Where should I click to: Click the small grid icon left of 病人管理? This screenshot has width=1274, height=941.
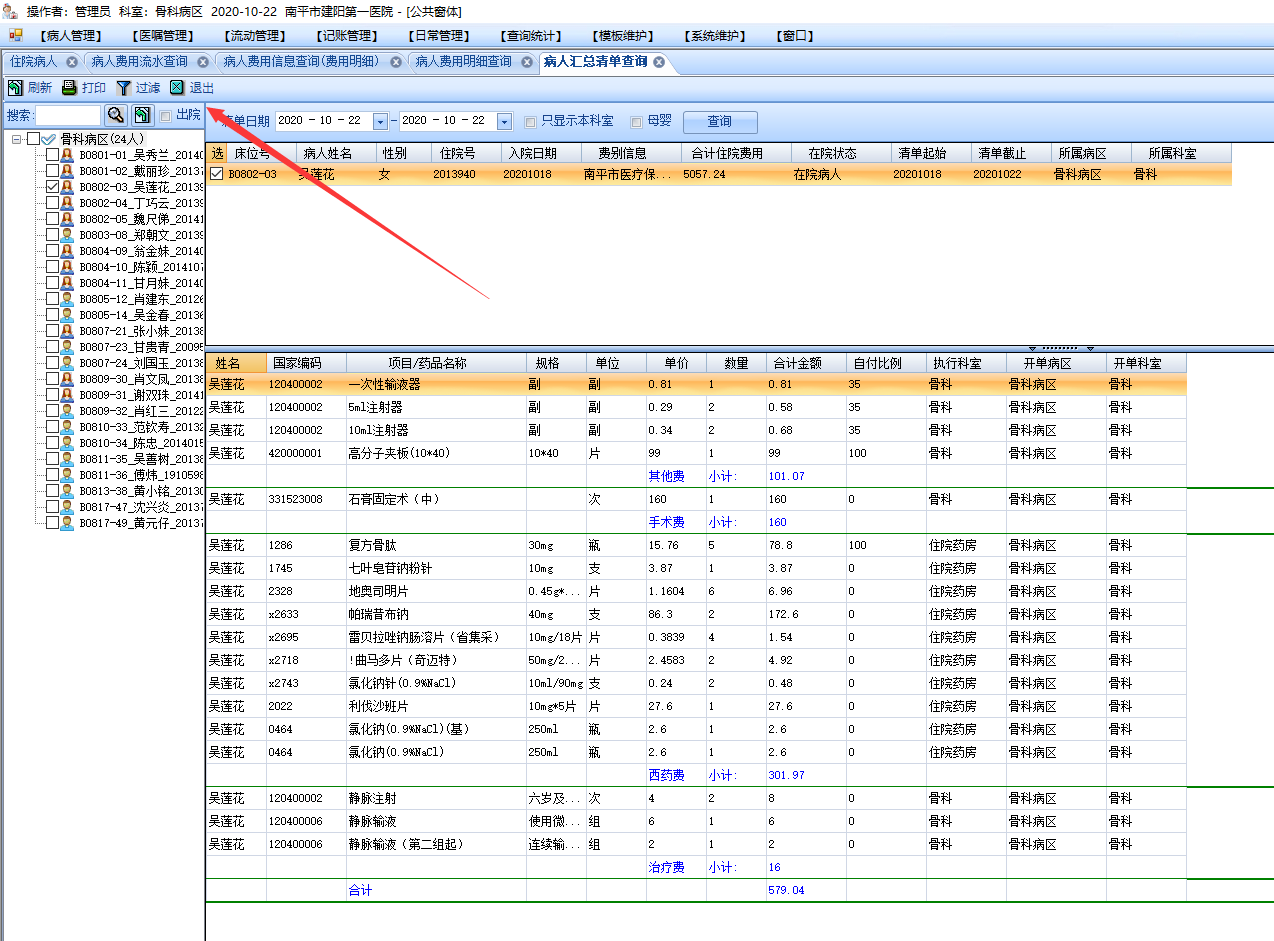click(x=16, y=35)
